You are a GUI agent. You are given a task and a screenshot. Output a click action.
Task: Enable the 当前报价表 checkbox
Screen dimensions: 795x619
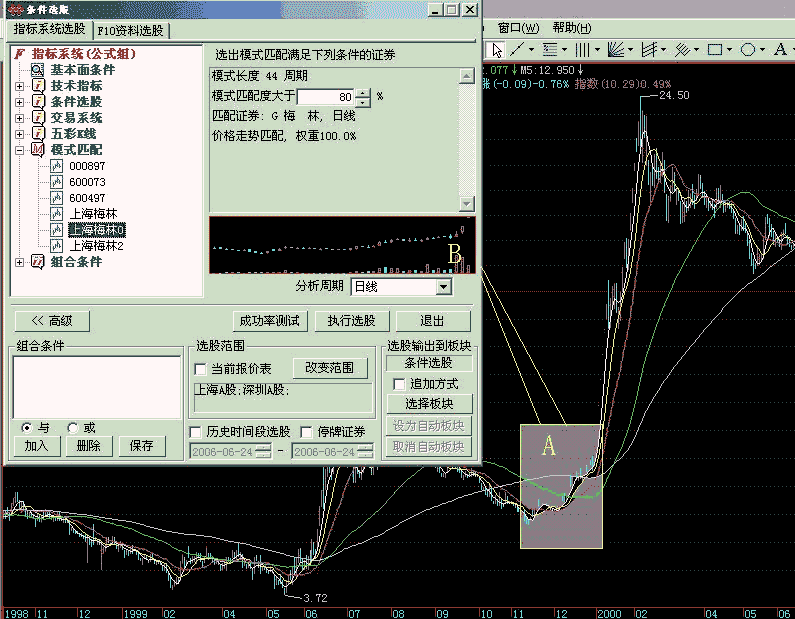click(201, 369)
